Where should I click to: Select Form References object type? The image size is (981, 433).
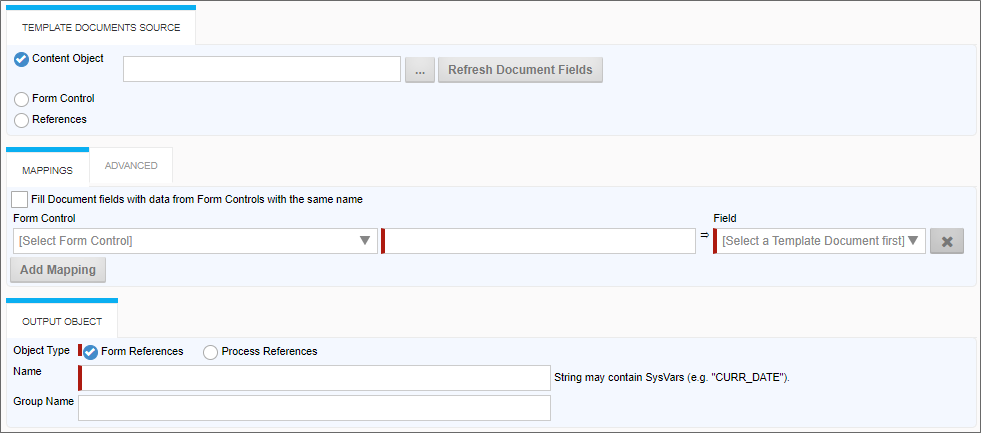pyautogui.click(x=91, y=352)
